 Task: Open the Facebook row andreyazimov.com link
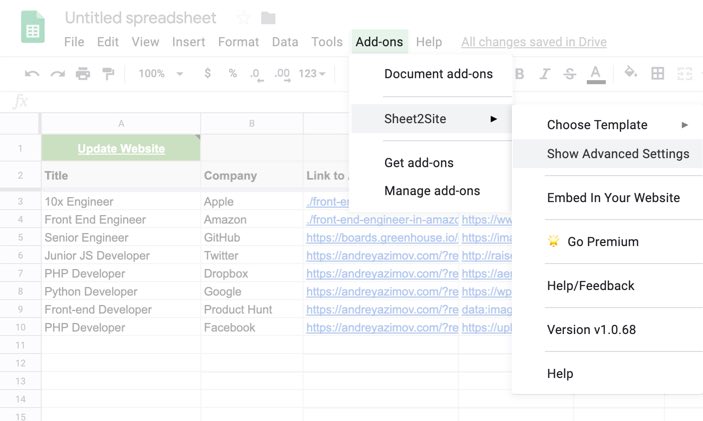[x=382, y=327]
